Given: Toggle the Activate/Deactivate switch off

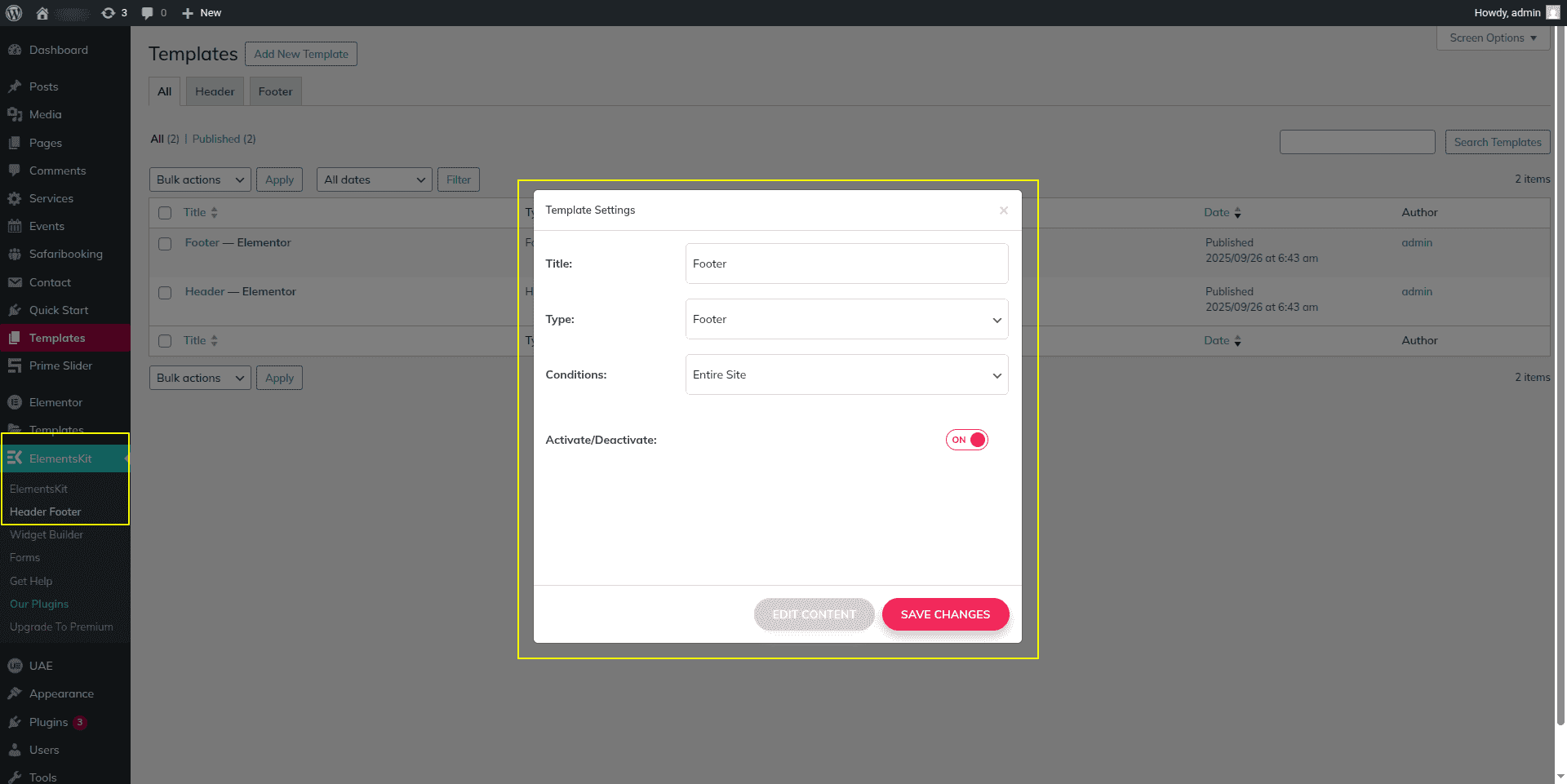Looking at the screenshot, I should pyautogui.click(x=967, y=440).
